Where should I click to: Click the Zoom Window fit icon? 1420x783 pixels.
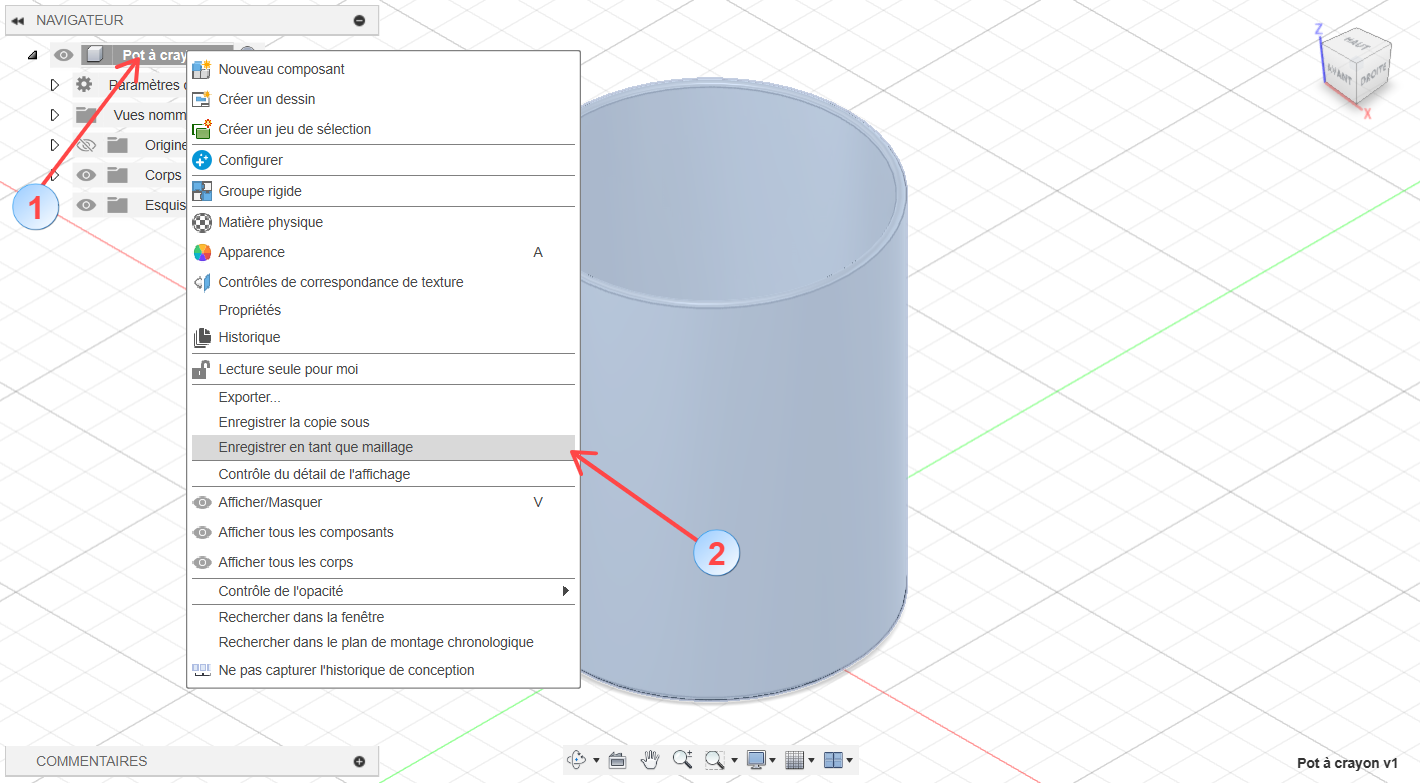pos(714,760)
